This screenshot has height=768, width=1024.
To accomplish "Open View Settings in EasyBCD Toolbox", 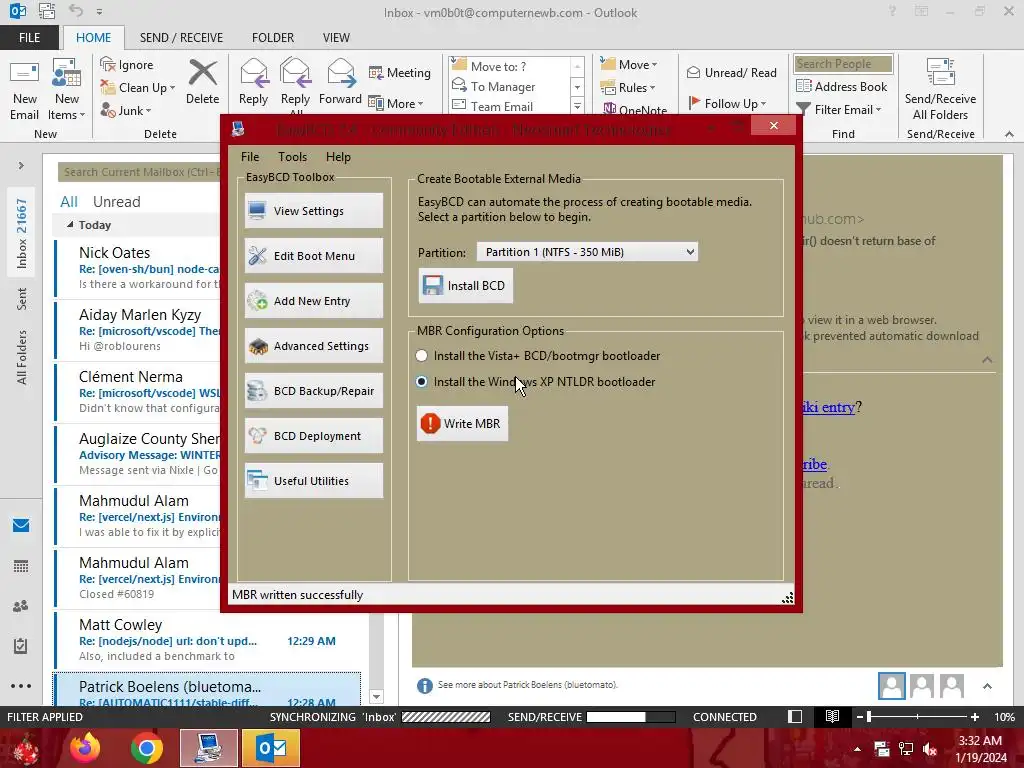I will pyautogui.click(x=313, y=210).
